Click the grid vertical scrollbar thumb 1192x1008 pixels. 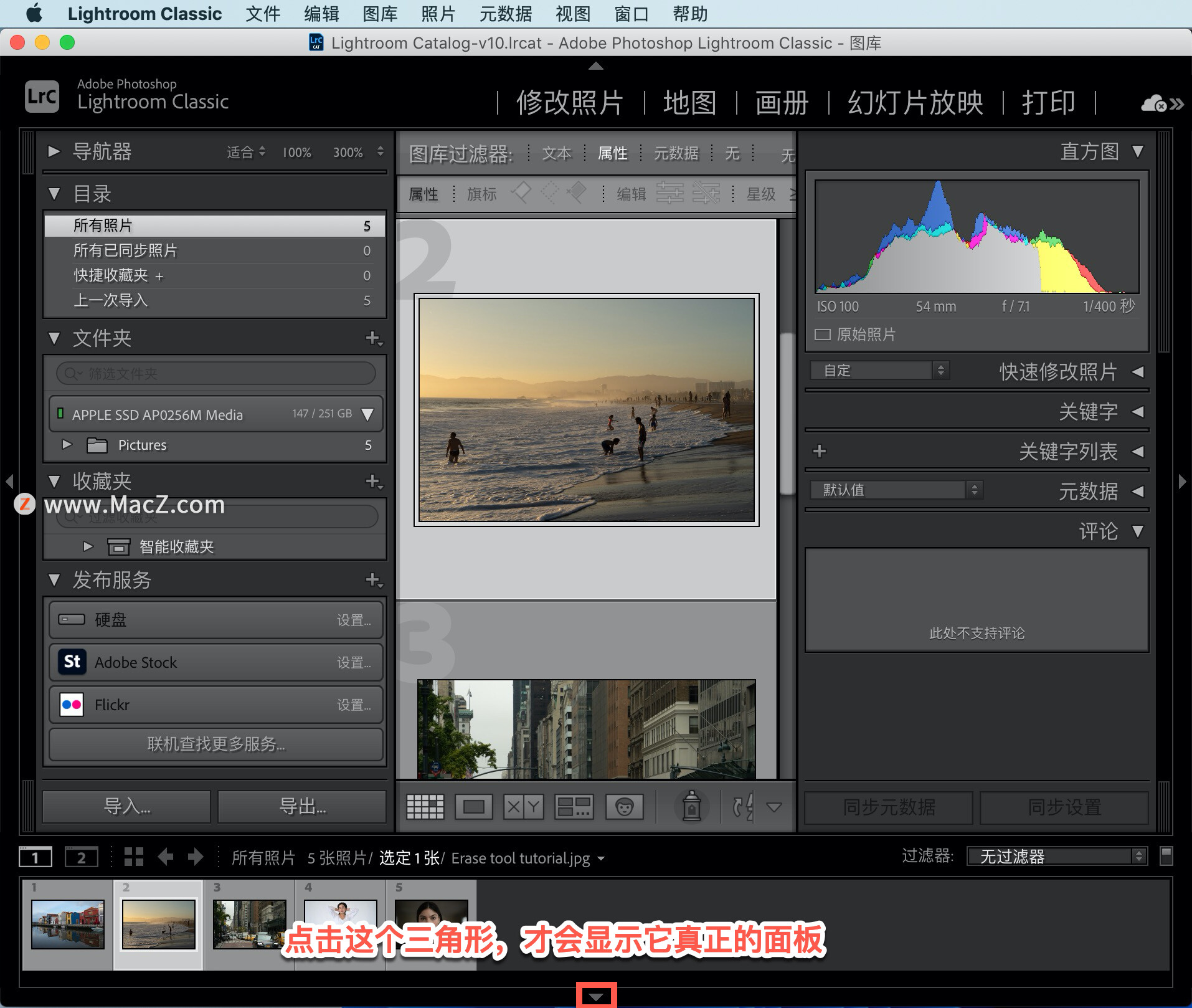pyautogui.click(x=787, y=413)
